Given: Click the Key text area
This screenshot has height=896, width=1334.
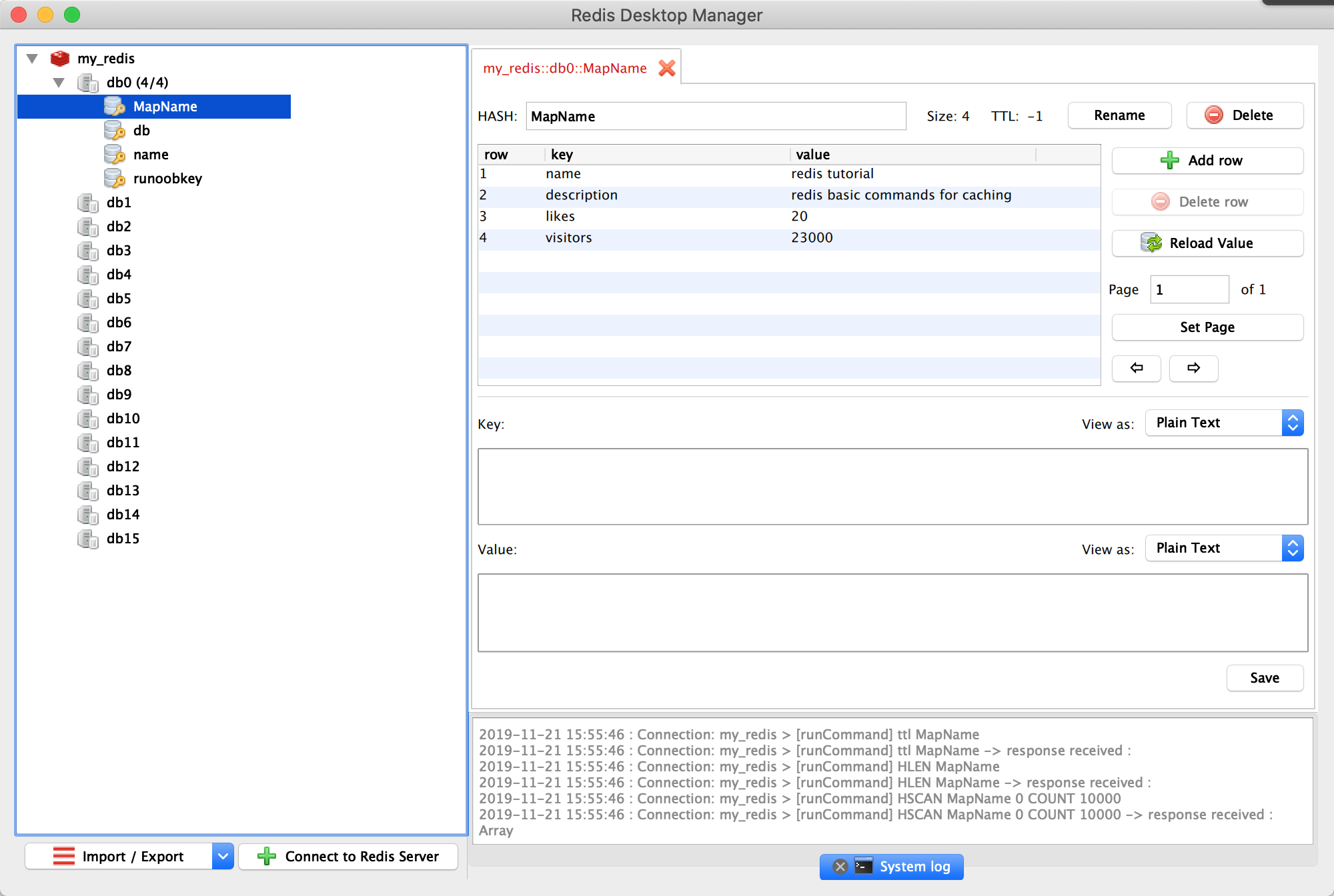Looking at the screenshot, I should coord(892,487).
